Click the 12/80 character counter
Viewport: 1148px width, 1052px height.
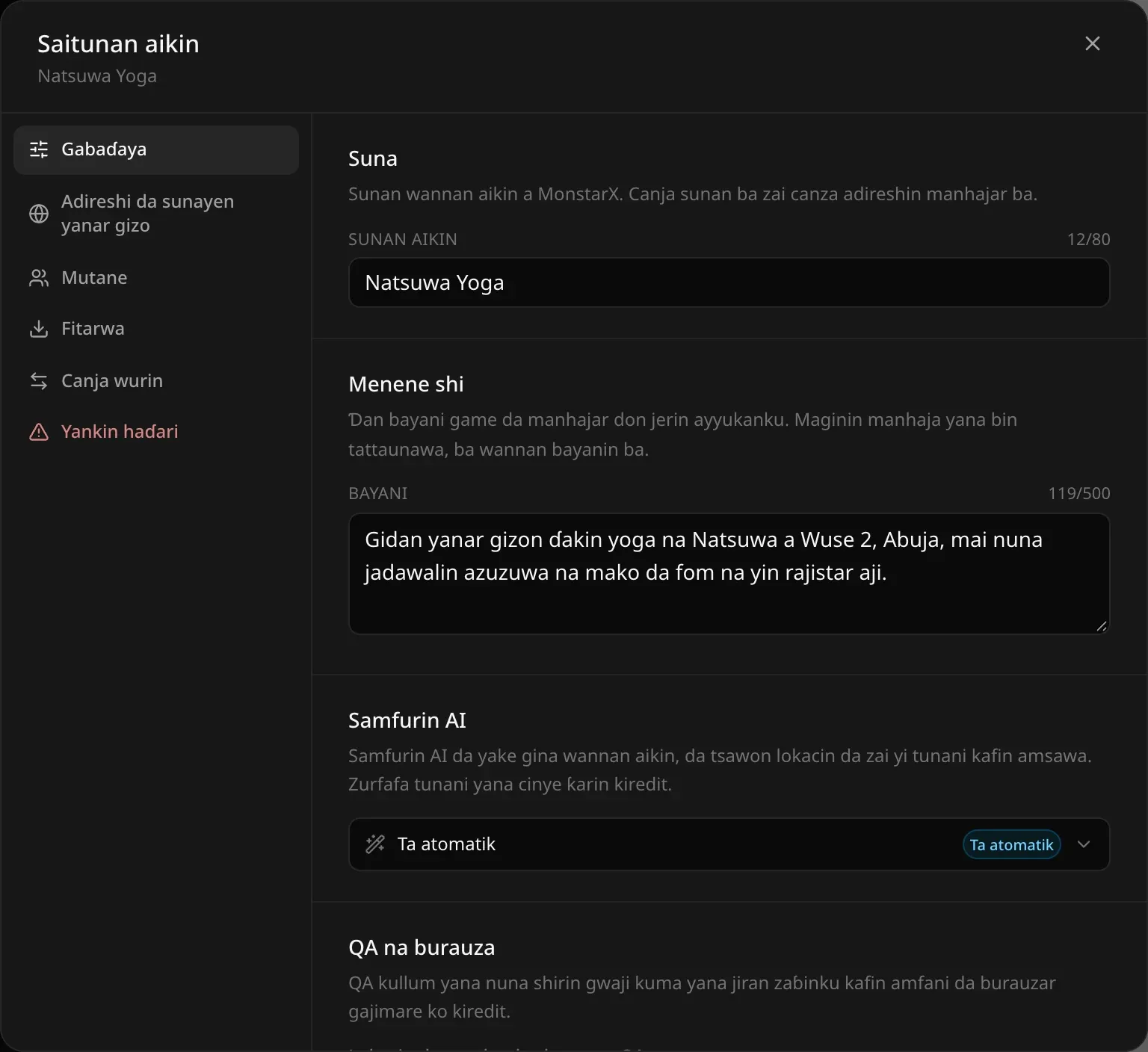(1088, 239)
